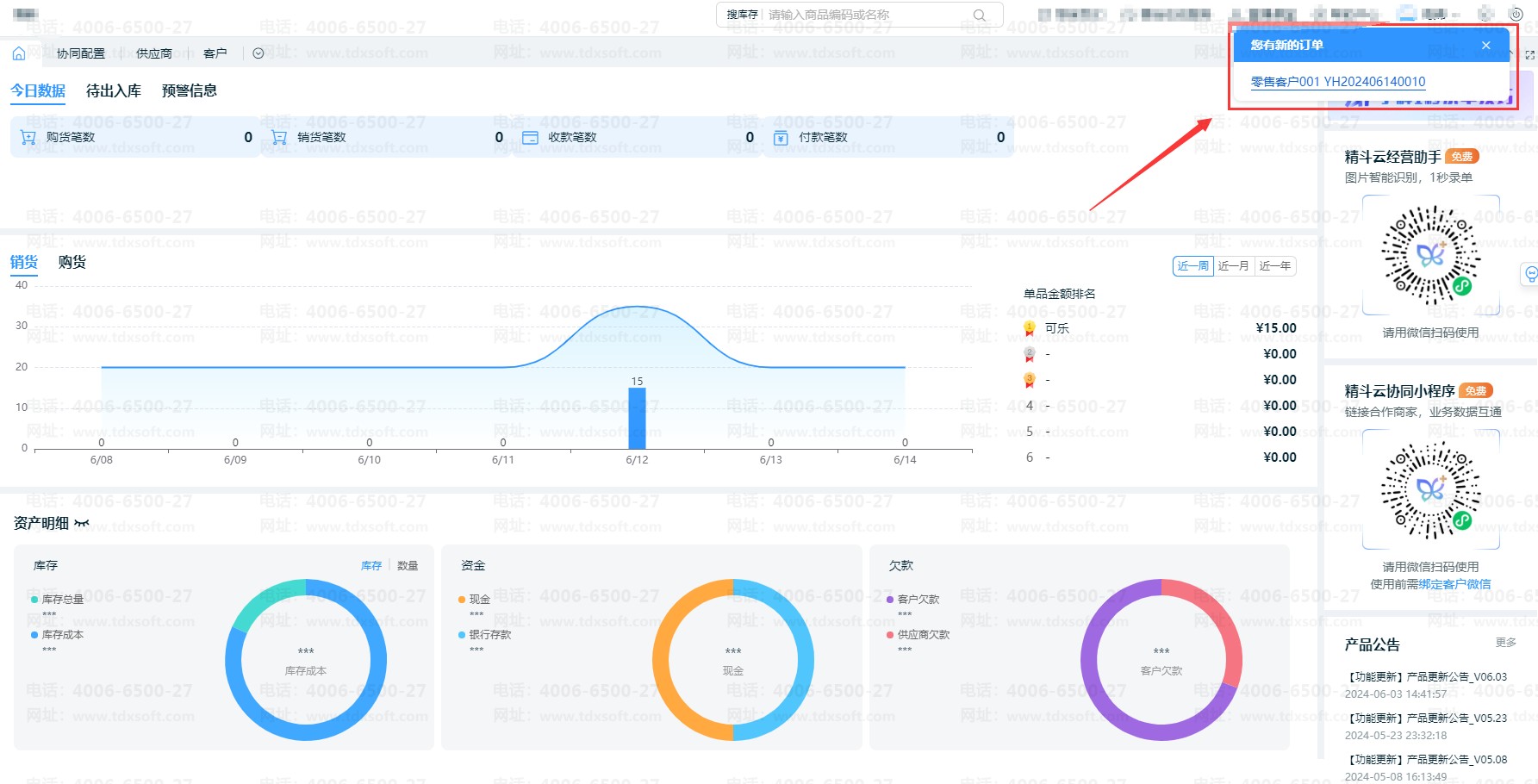The width and height of the screenshot is (1538, 784).
Task: Switch inventory chart to 数量 view
Action: (408, 566)
